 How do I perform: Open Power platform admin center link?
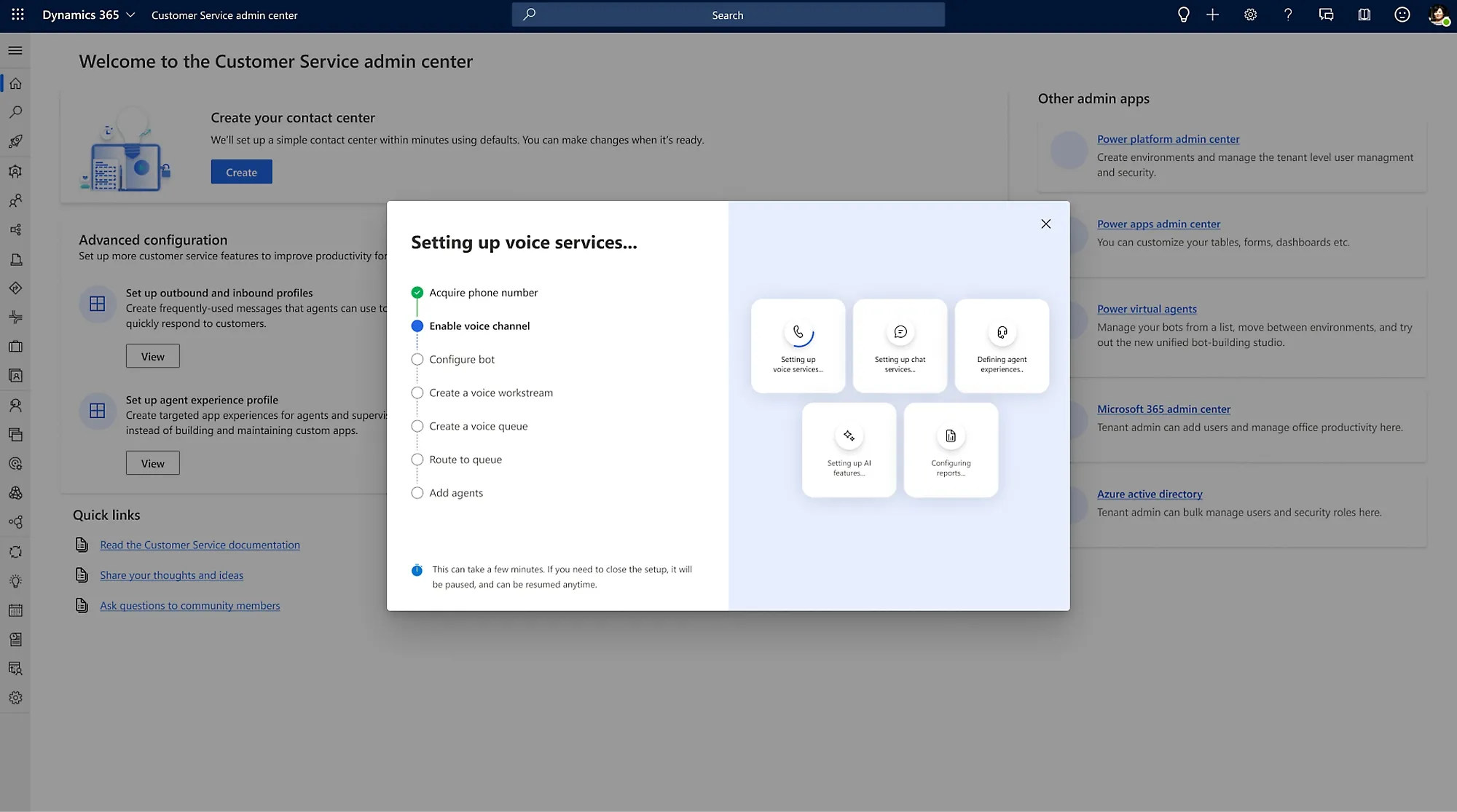tap(1168, 139)
